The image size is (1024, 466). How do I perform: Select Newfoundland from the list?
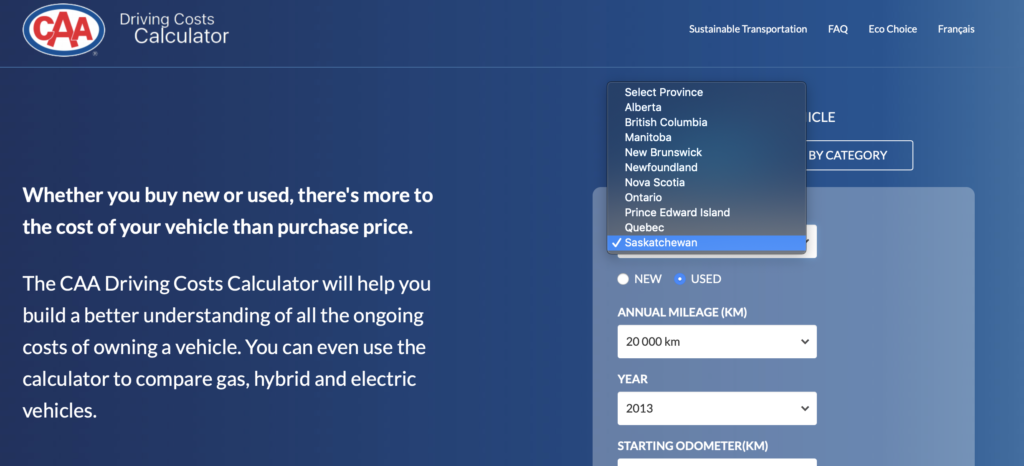tap(707, 167)
